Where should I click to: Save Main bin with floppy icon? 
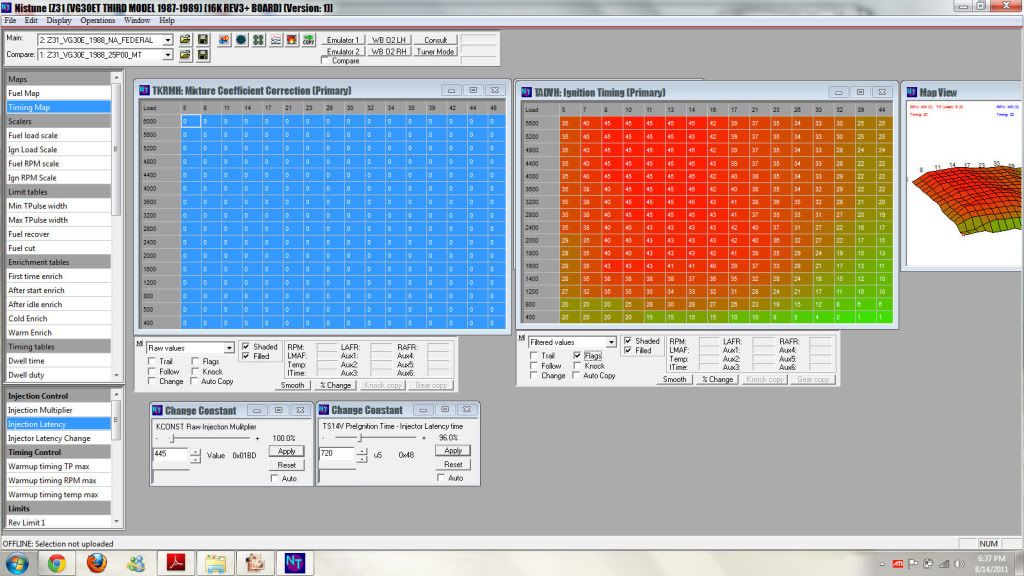point(203,40)
